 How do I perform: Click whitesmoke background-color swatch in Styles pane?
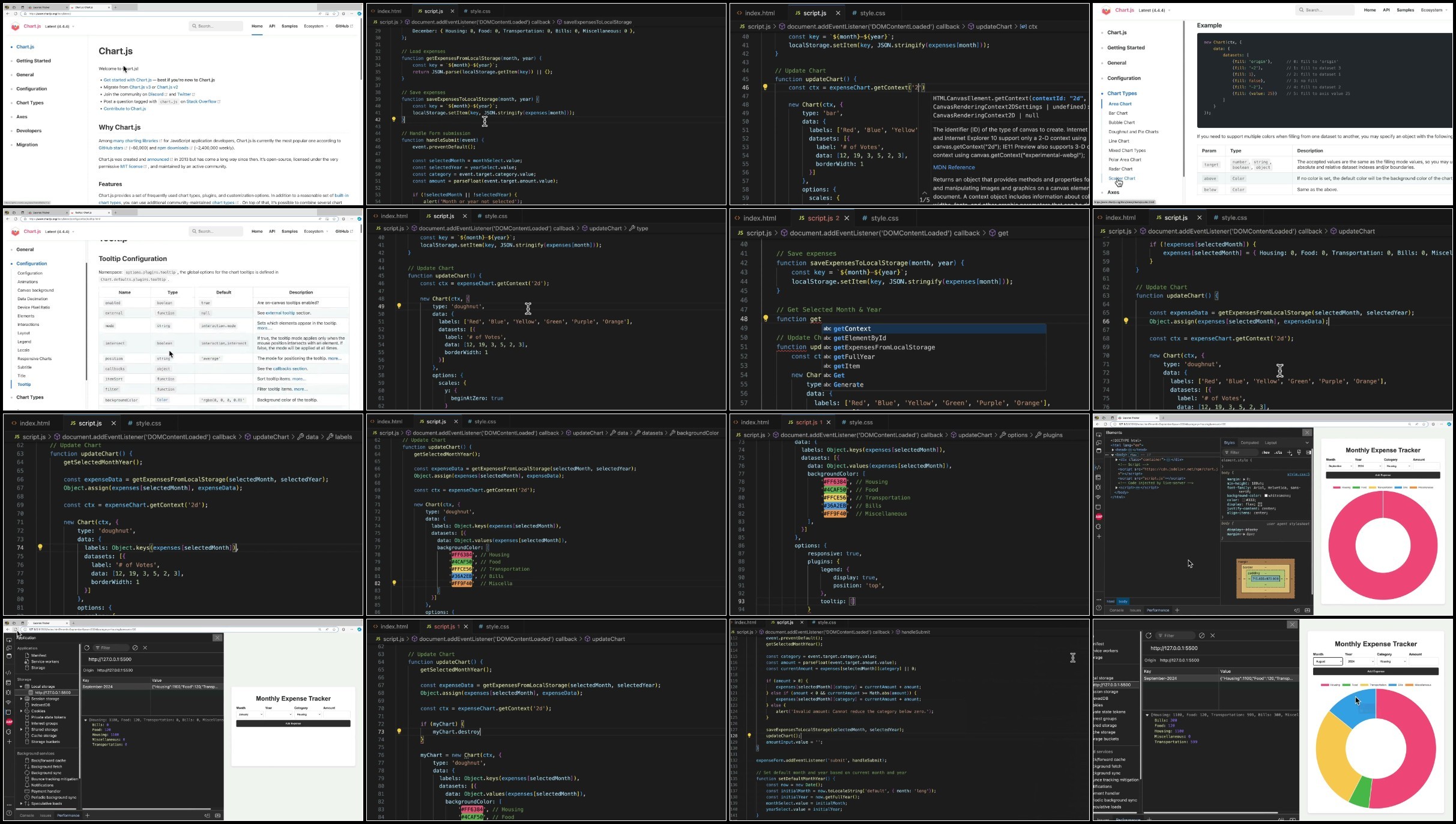point(1266,496)
